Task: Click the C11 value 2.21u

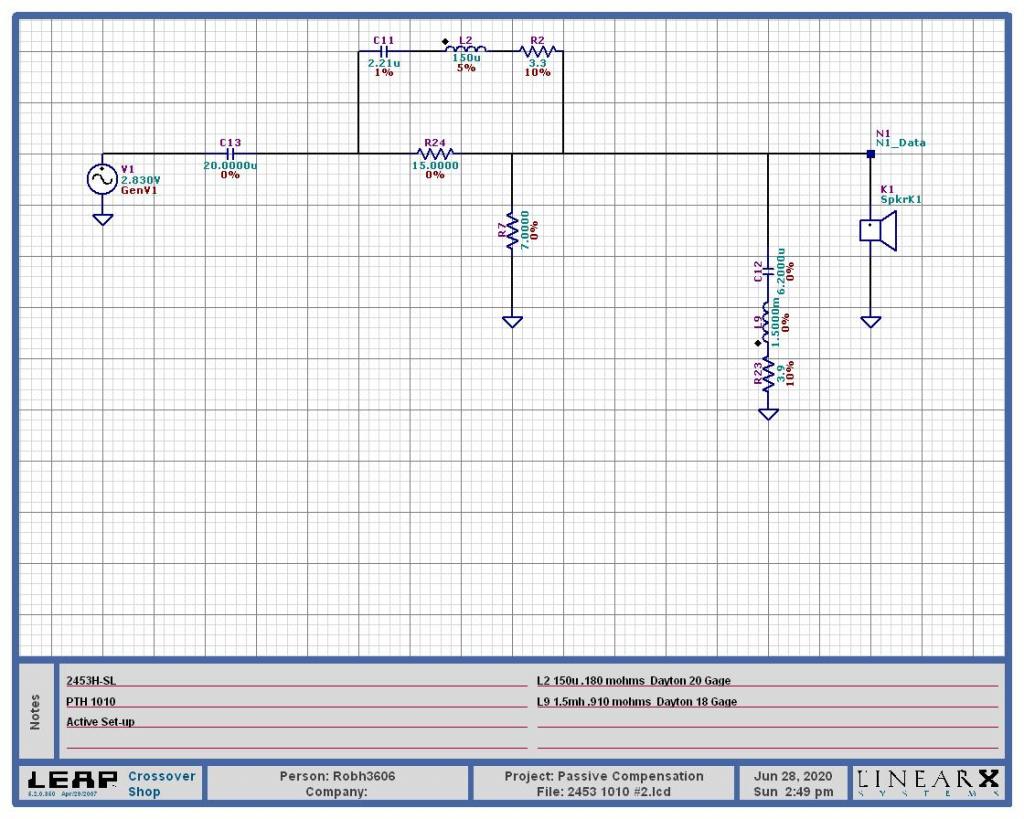Action: click(384, 63)
